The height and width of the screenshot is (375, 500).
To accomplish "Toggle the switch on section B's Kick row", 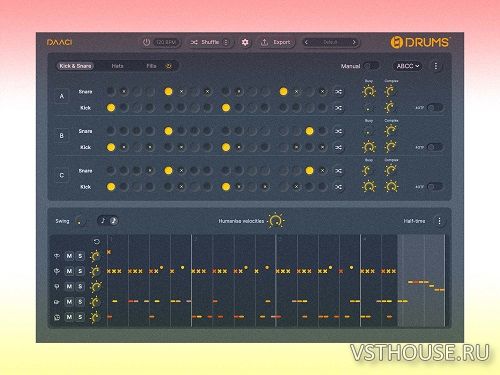I will (435, 147).
